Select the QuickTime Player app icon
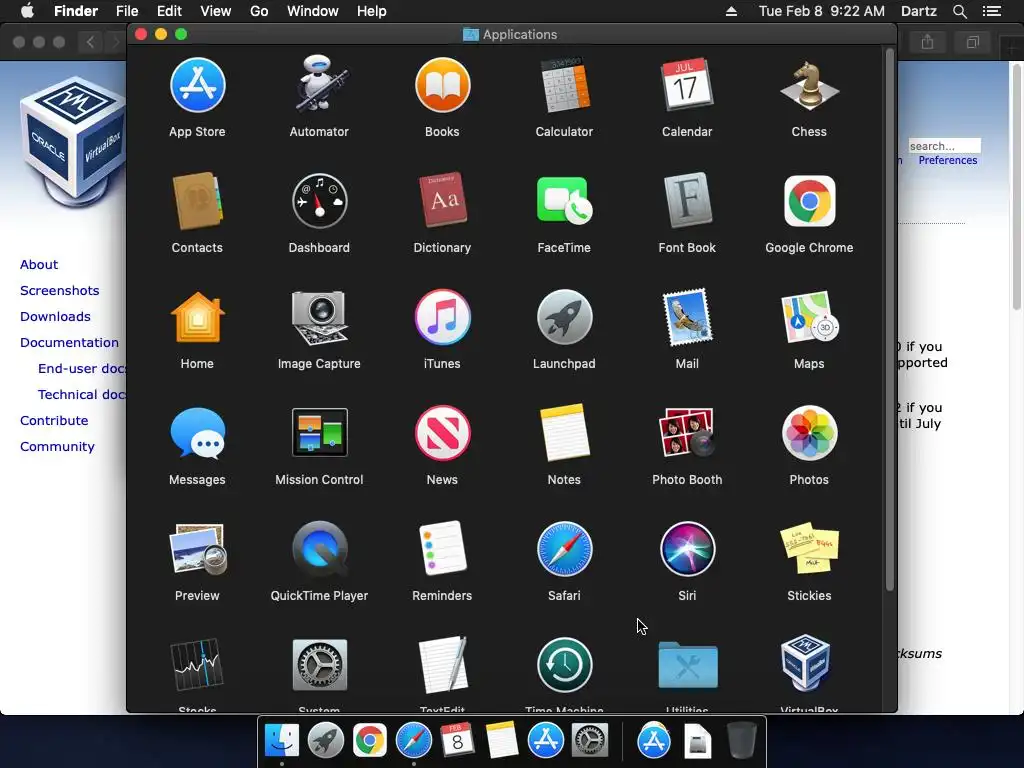1024x768 pixels. 319,549
